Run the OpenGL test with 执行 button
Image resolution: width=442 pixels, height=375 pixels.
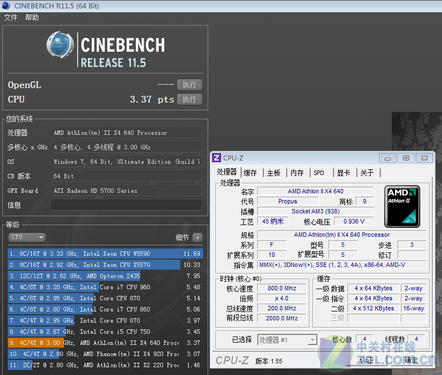pos(189,85)
